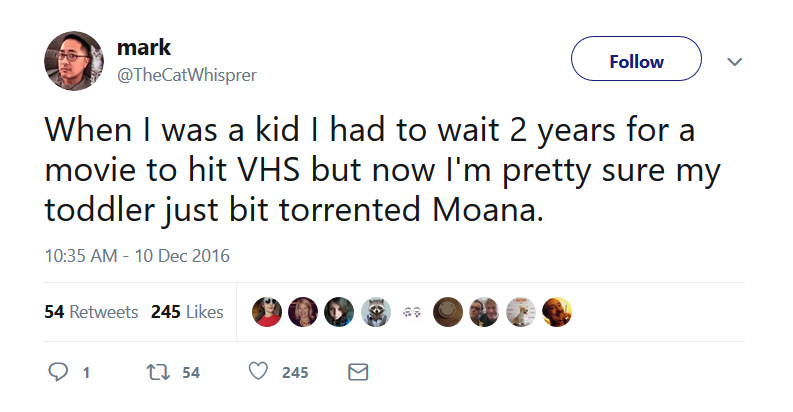Open the mark display name link
The width and height of the screenshot is (793, 412).
[144, 48]
